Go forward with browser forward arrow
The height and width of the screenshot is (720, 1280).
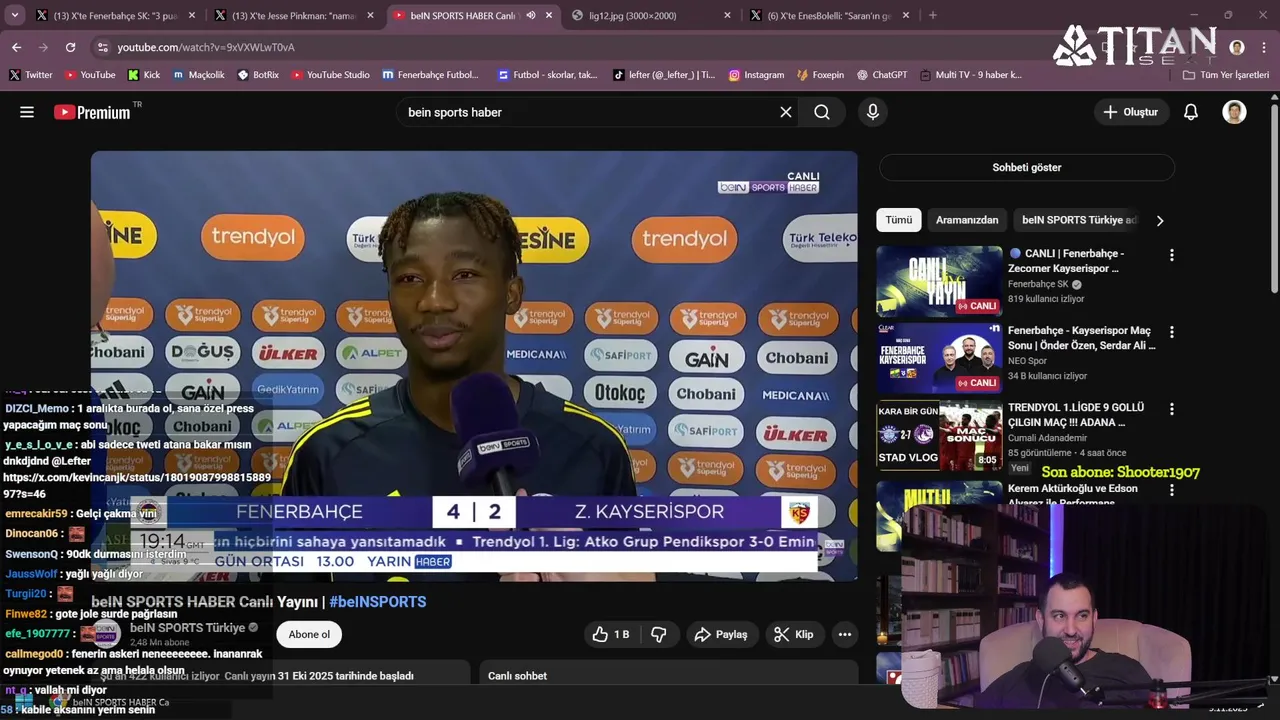point(43,47)
